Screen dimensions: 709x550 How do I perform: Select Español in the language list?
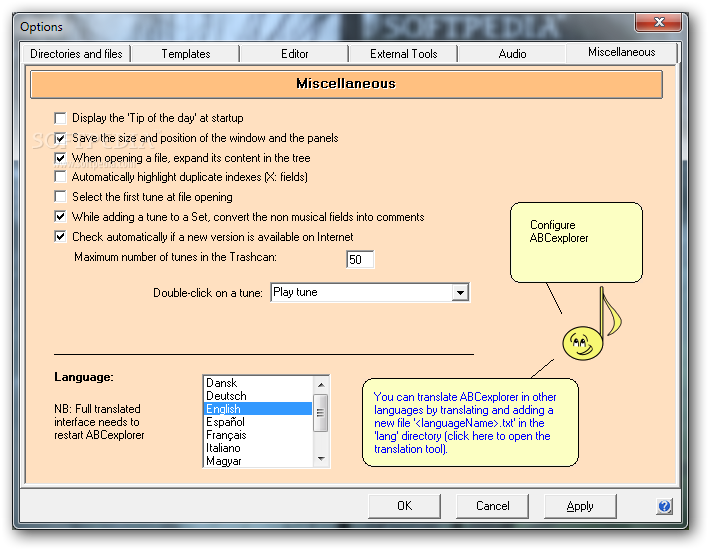click(x=258, y=422)
